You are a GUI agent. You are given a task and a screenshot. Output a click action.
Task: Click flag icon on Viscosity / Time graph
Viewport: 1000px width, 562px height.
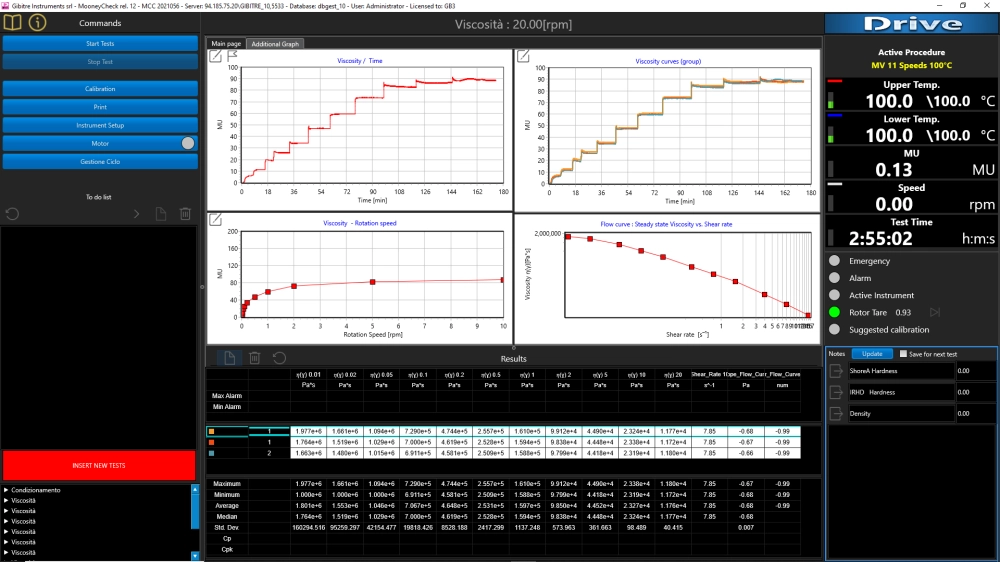pyautogui.click(x=233, y=55)
